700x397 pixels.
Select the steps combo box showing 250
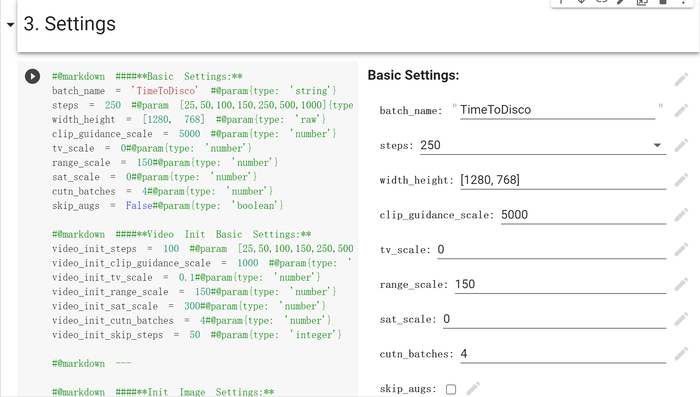(543, 146)
